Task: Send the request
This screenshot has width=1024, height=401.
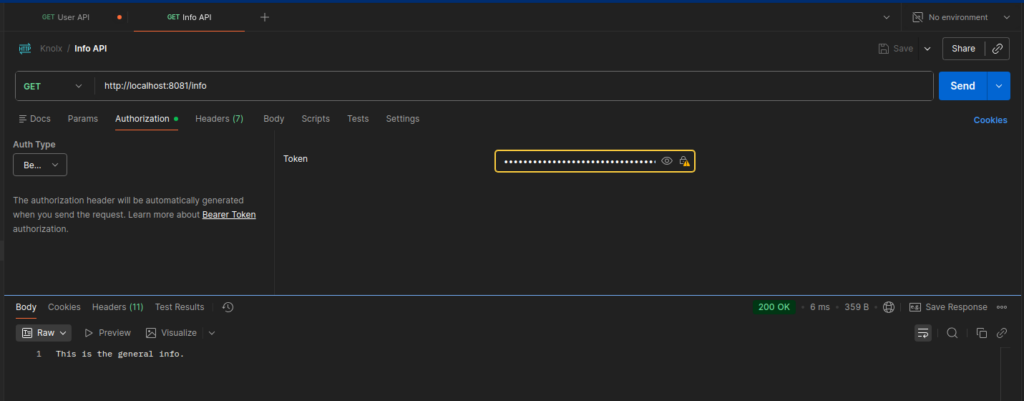Action: coord(963,86)
